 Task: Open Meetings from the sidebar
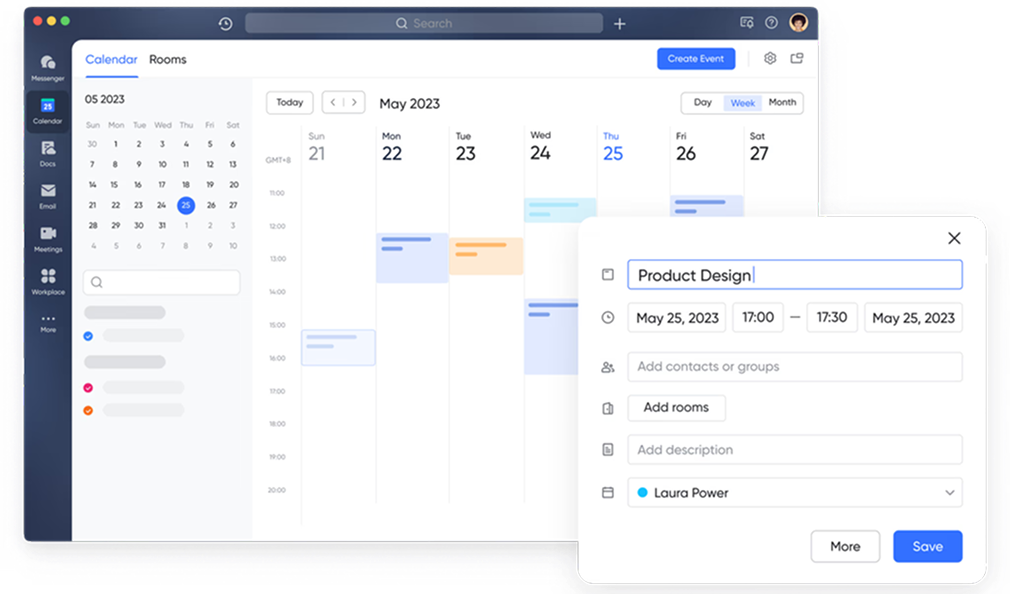(x=48, y=239)
